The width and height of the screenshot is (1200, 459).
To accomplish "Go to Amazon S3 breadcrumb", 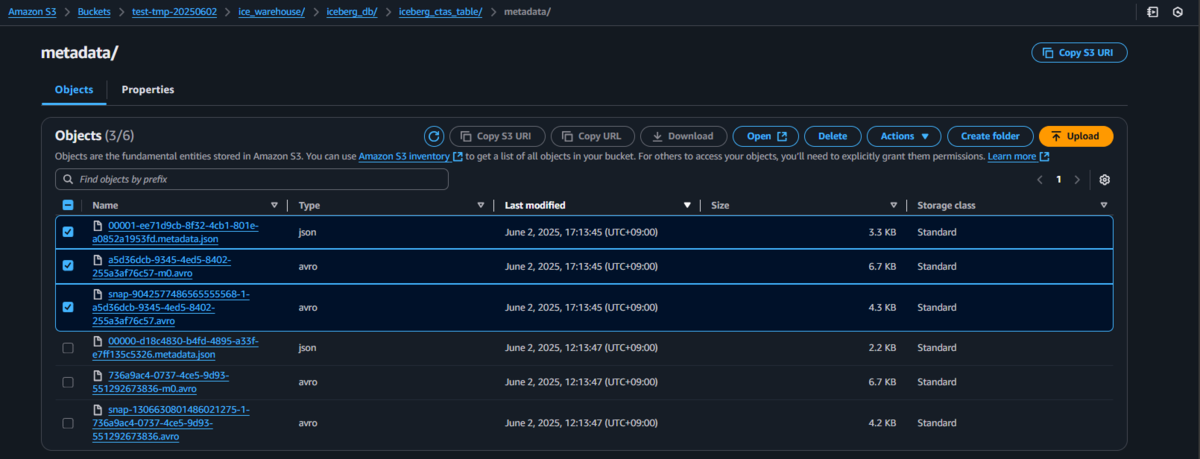I will coord(34,12).
